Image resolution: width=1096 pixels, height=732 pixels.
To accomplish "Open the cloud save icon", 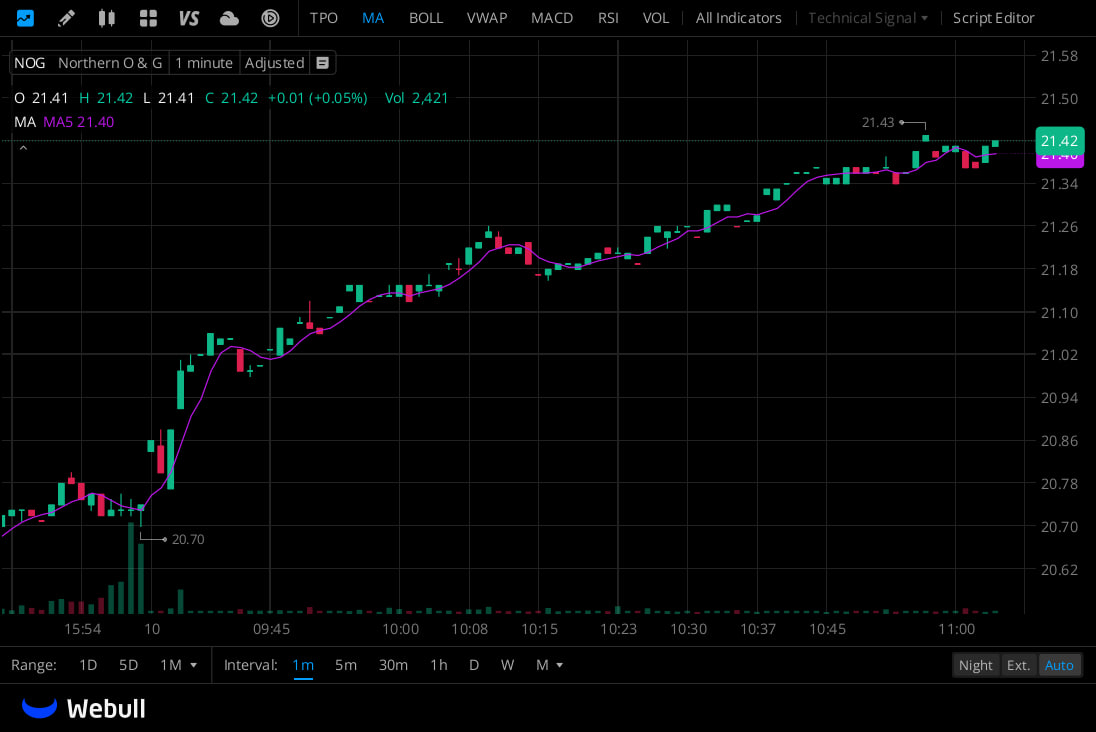I will coord(229,18).
